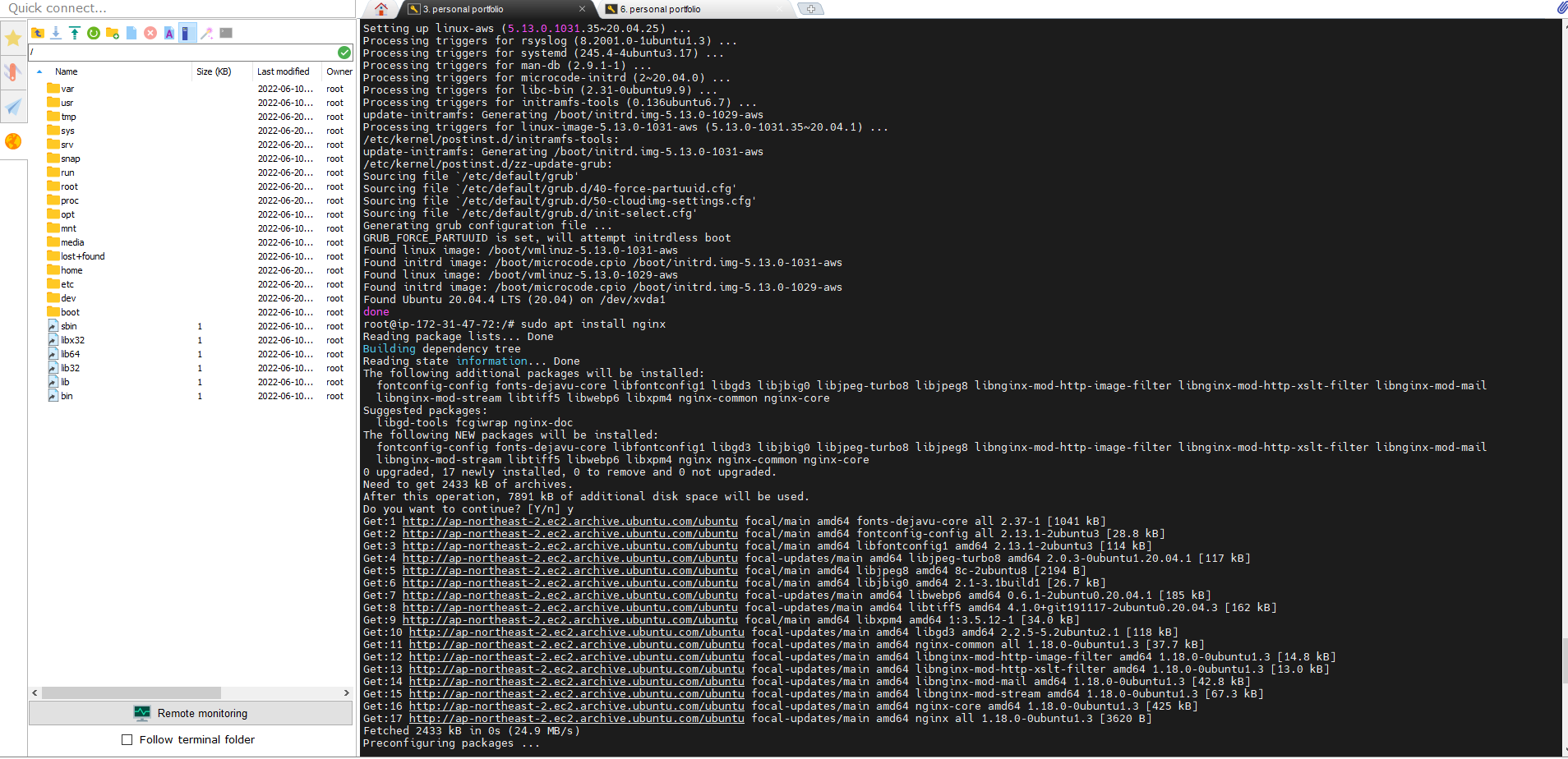The width and height of the screenshot is (1568, 759).
Task: Sort files by Name column
Action: pos(67,71)
